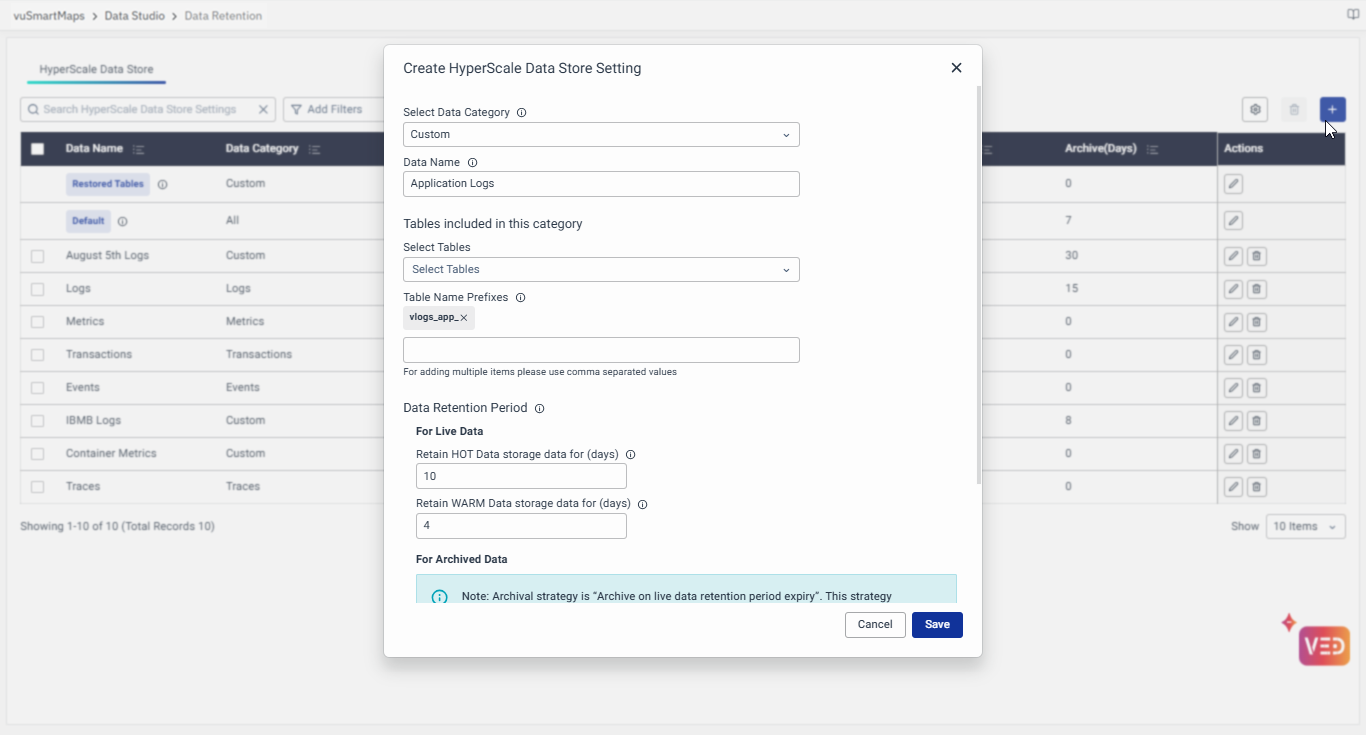Screen dimensions: 1366x735
Task: Click the info icon beside Data Name label
Action: (x=473, y=162)
